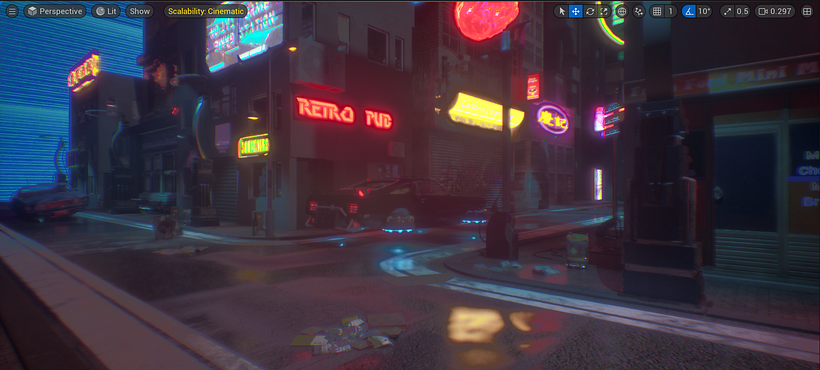The height and width of the screenshot is (370, 820).
Task: Open the viewport options hamburger menu
Action: point(12,11)
